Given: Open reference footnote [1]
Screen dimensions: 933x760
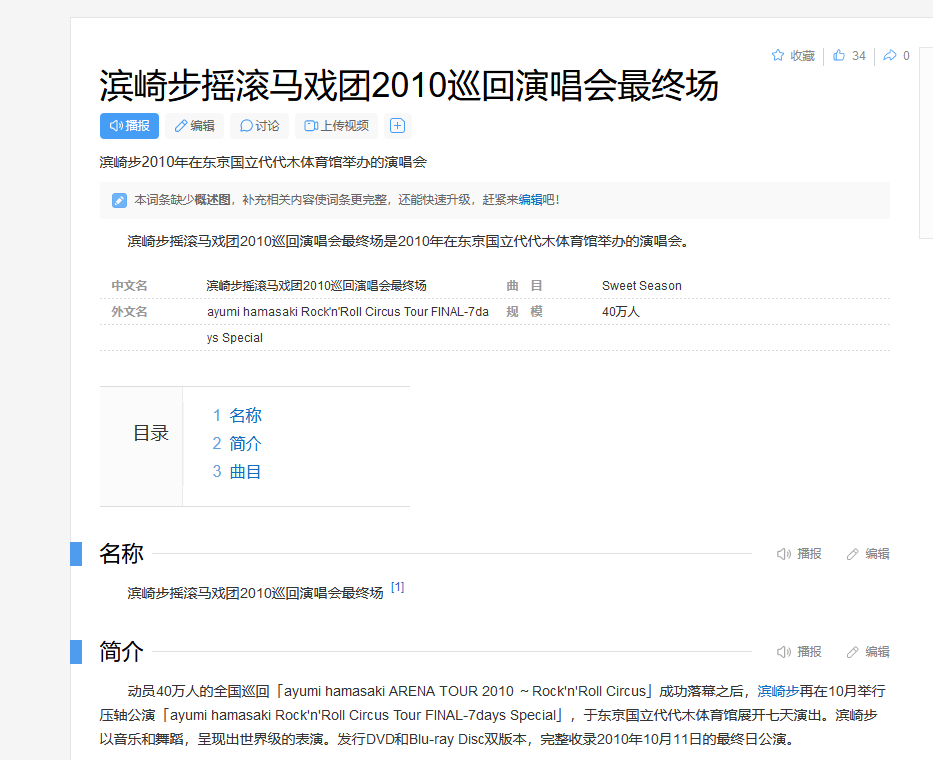Looking at the screenshot, I should (397, 588).
